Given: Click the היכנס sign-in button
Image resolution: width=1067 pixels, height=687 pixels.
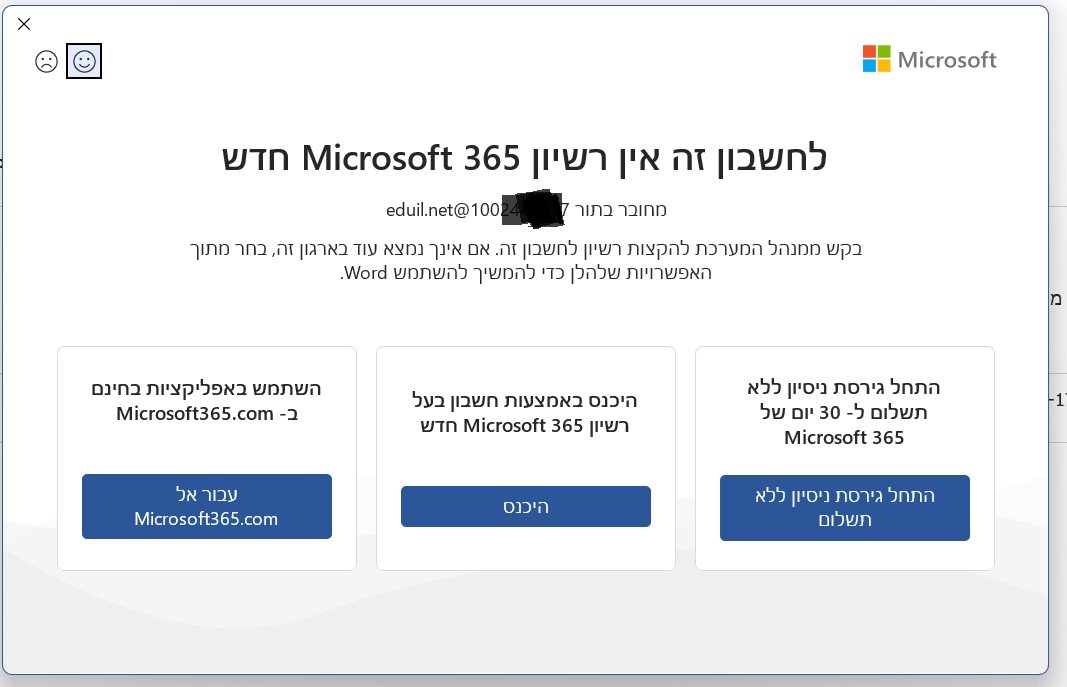Looking at the screenshot, I should [x=525, y=506].
